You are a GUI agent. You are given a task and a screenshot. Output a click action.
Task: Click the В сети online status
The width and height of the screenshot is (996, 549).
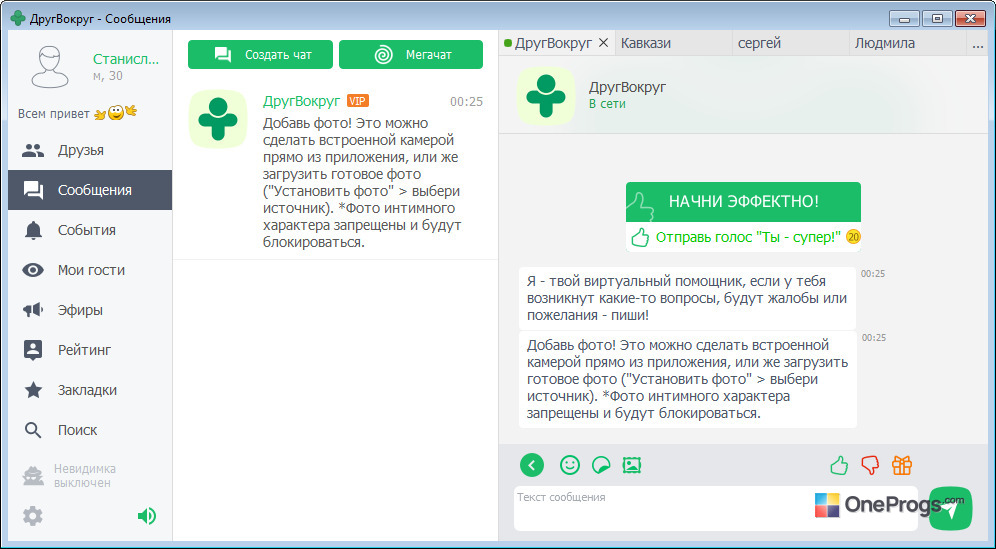(x=607, y=104)
